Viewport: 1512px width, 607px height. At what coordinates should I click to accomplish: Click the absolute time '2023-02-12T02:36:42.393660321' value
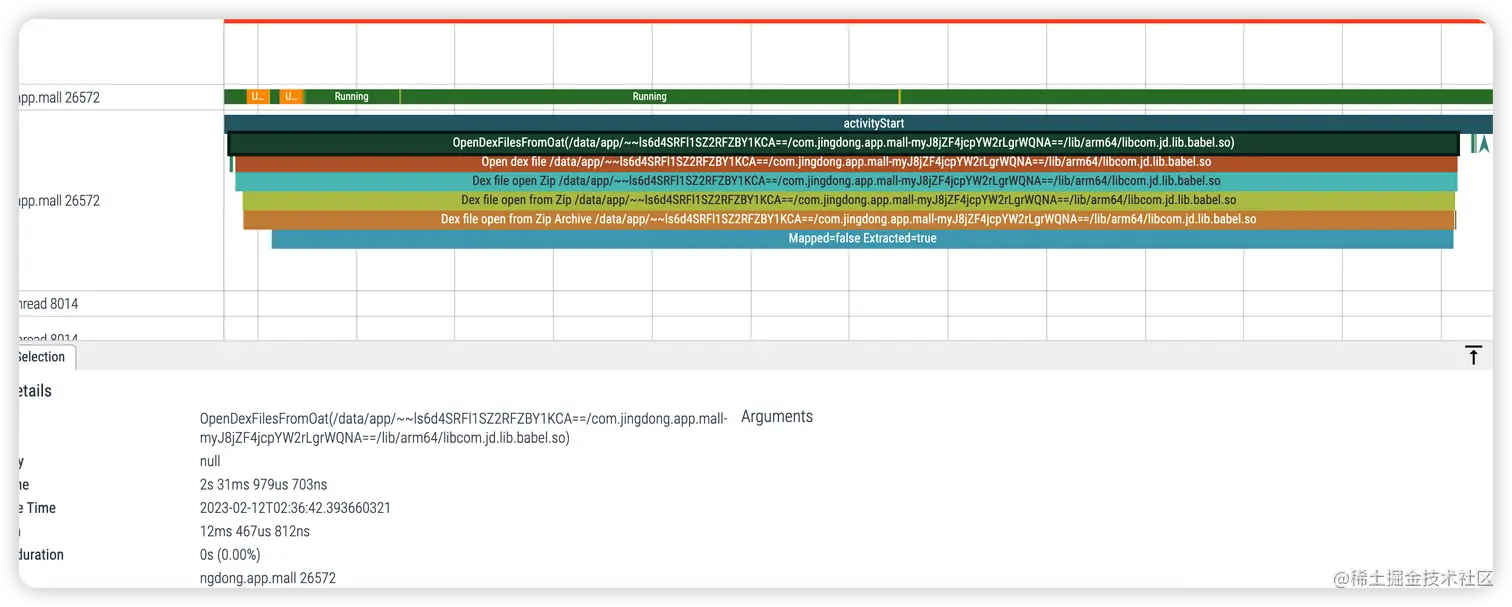295,508
